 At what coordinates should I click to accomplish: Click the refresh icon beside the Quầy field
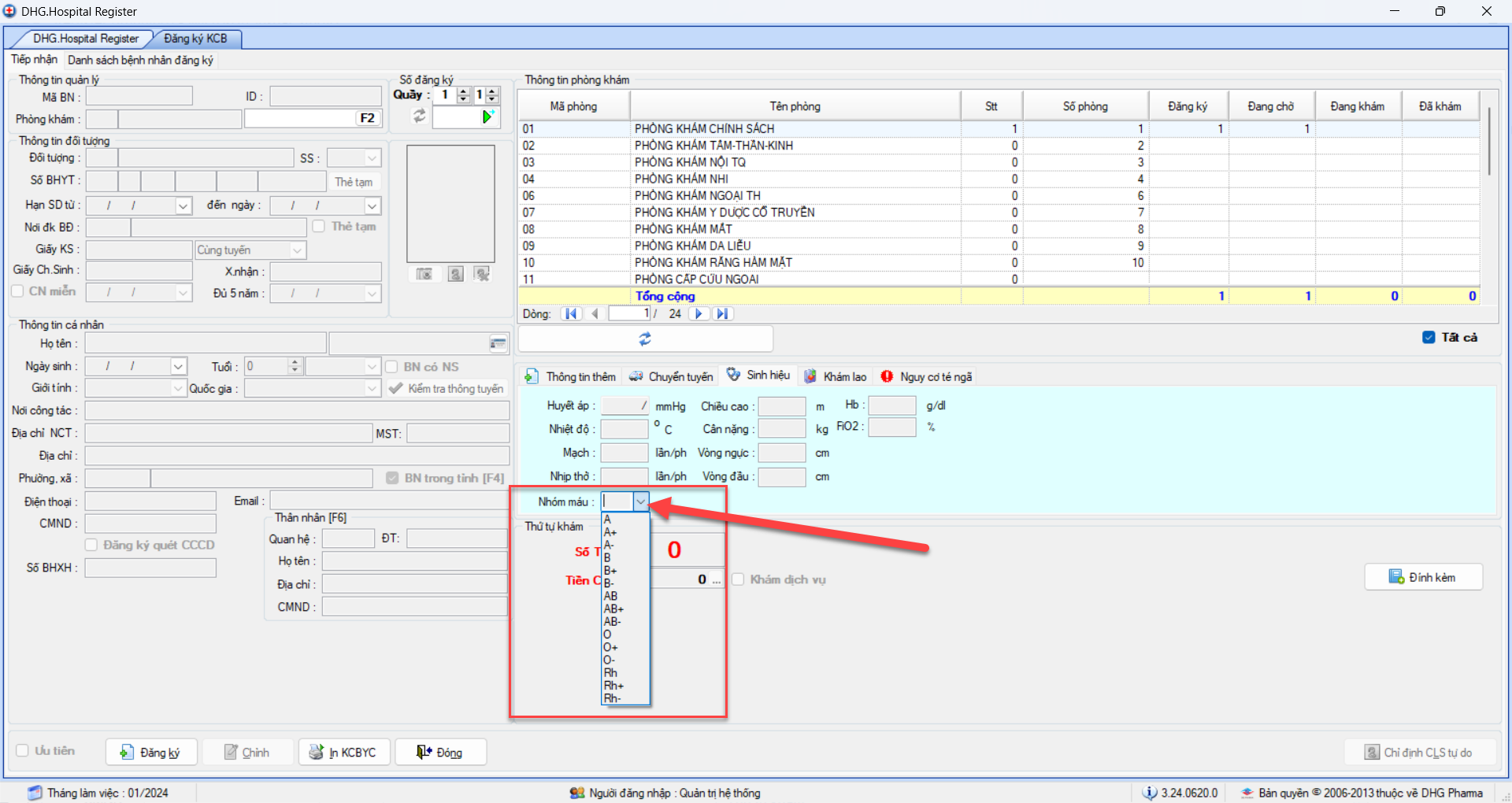coord(420,117)
